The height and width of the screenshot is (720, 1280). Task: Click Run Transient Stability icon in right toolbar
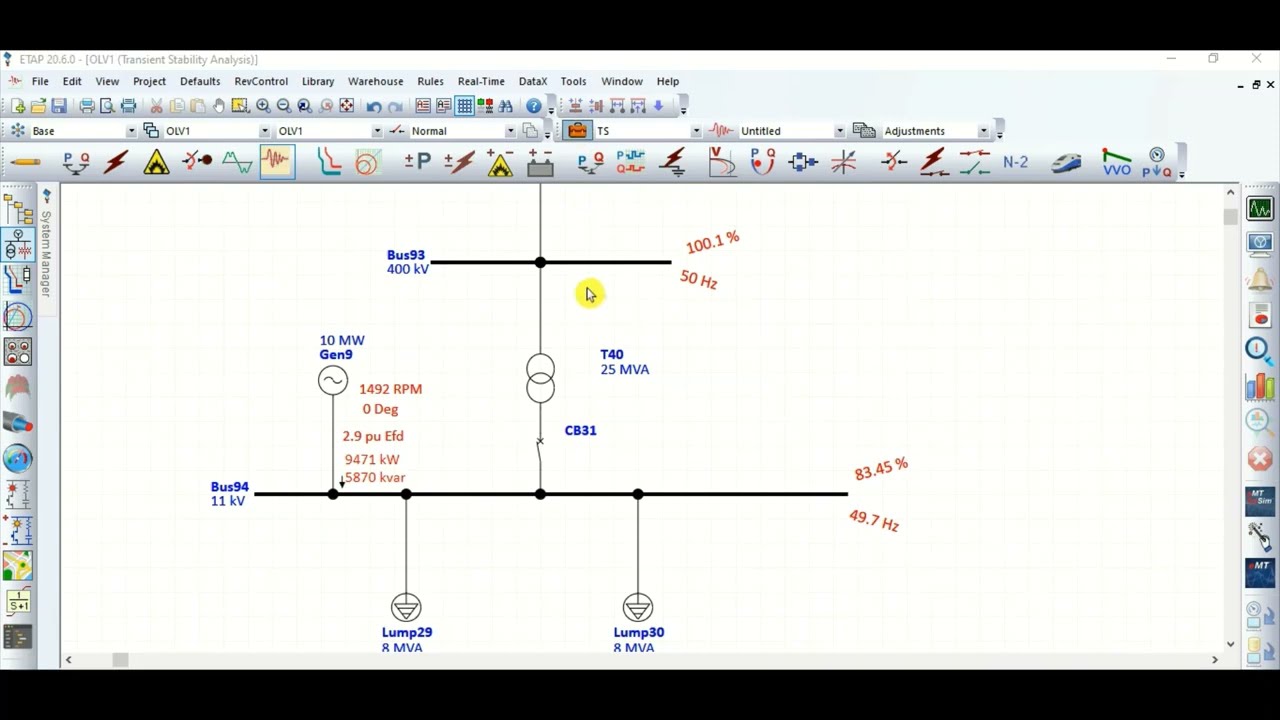click(1260, 209)
